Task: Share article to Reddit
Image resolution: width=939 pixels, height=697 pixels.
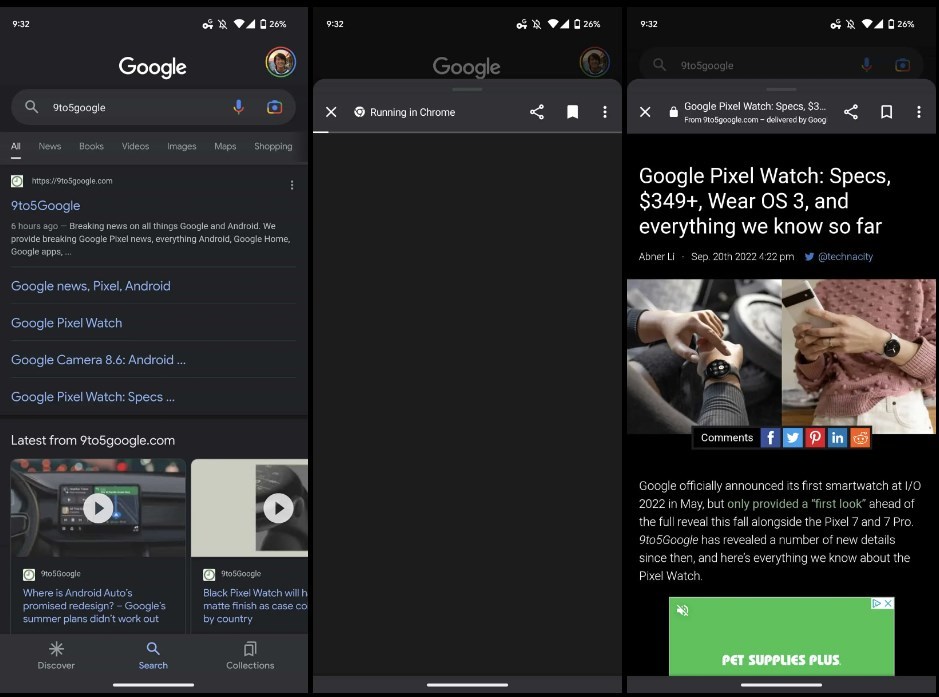Action: point(860,438)
